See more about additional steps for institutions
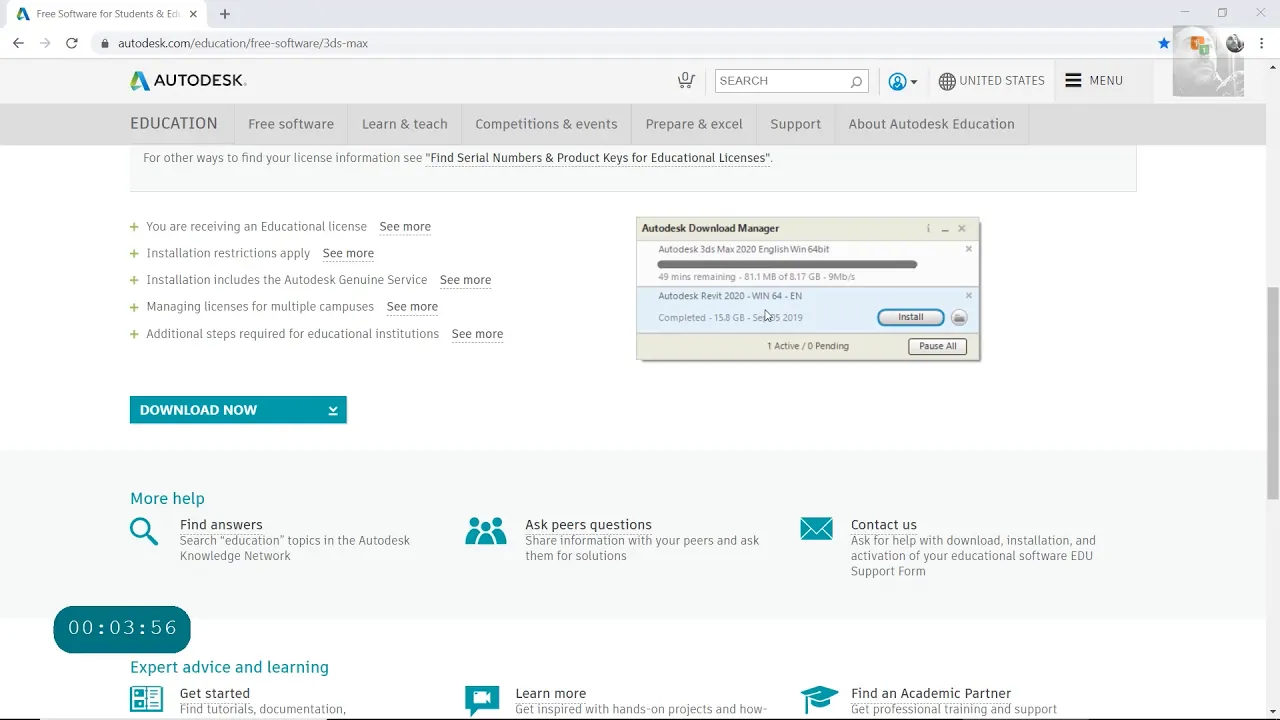 pyautogui.click(x=477, y=334)
